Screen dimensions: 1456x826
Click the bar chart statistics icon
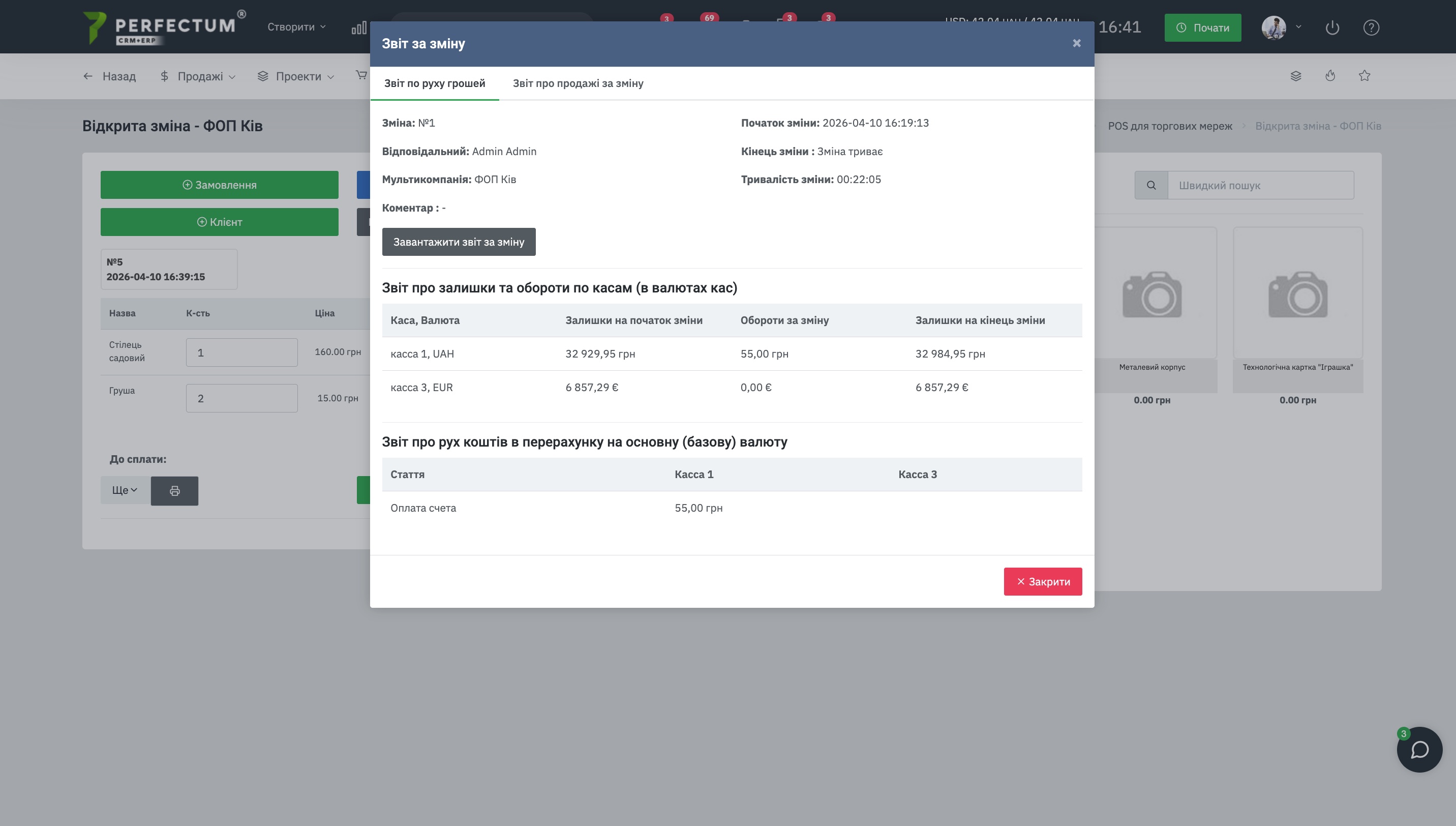359,28
